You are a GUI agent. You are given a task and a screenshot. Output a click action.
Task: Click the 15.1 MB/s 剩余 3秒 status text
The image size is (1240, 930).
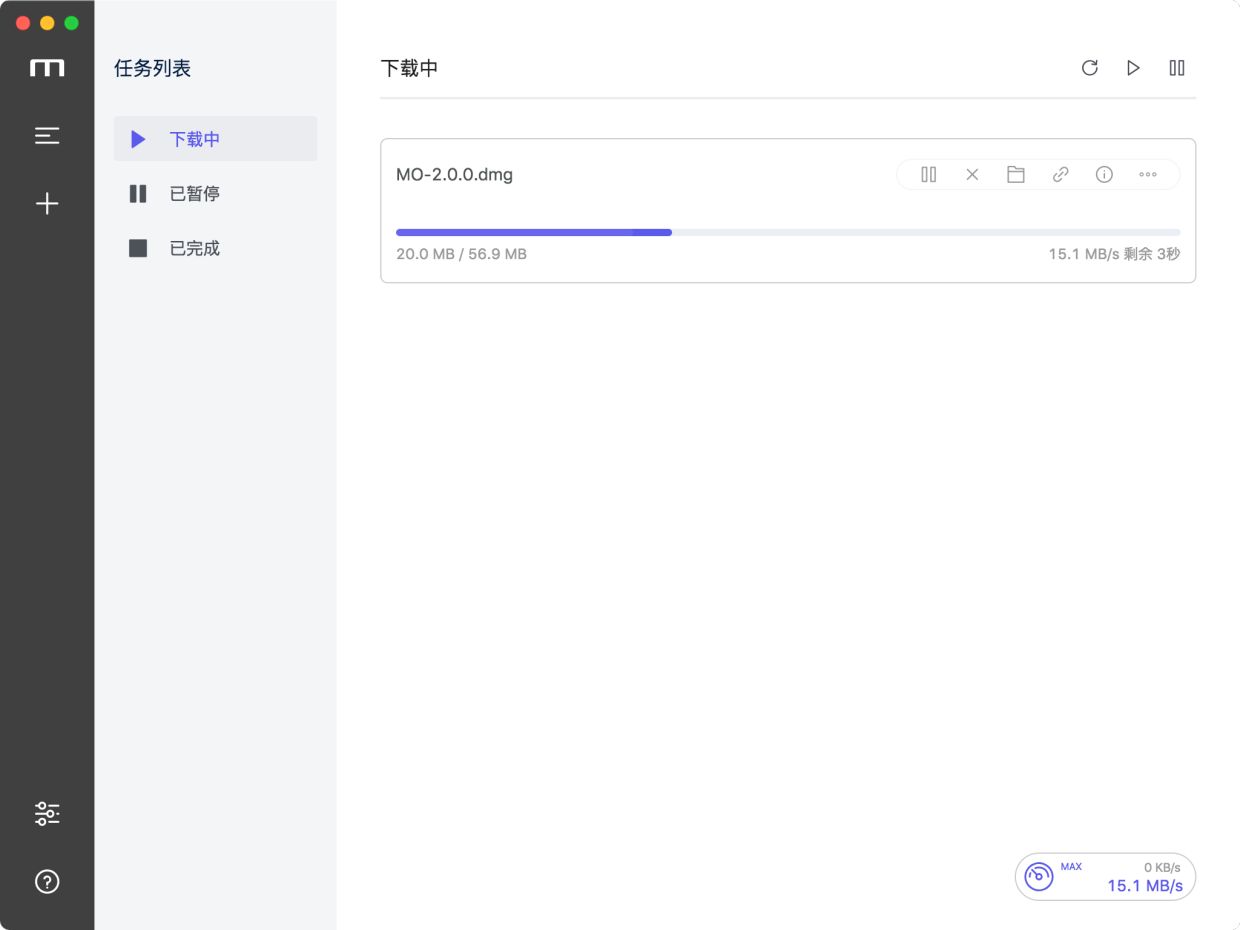point(1114,254)
